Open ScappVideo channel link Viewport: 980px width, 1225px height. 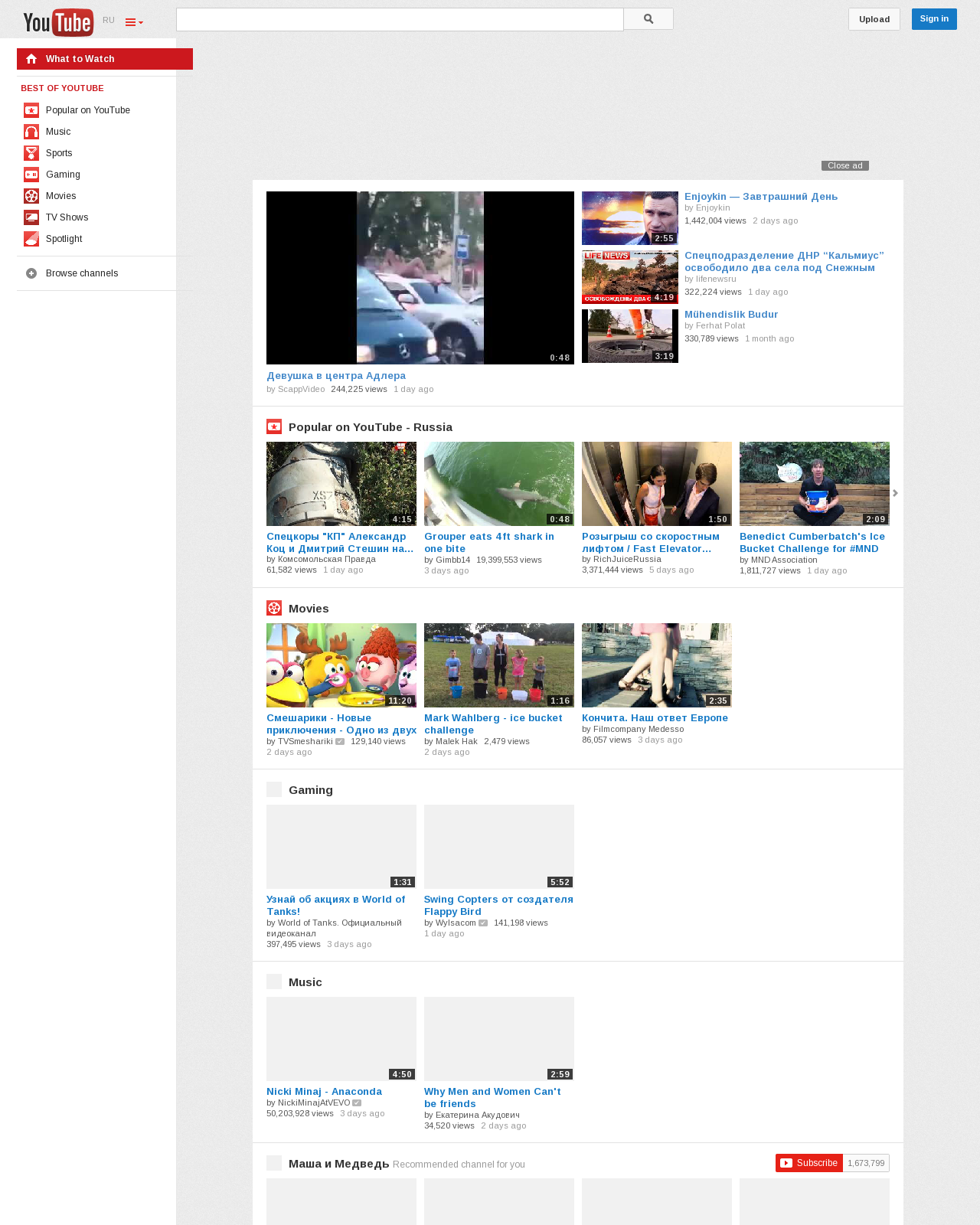pos(301,389)
